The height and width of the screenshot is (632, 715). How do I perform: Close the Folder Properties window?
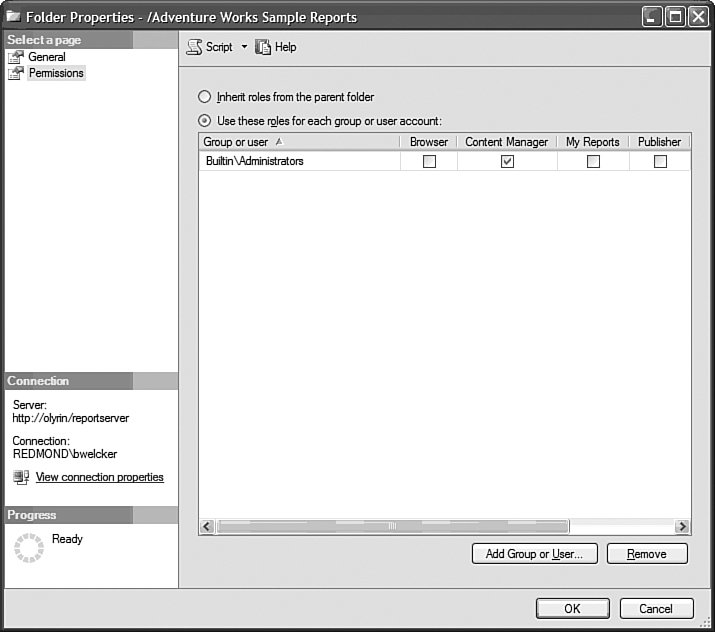click(x=698, y=17)
